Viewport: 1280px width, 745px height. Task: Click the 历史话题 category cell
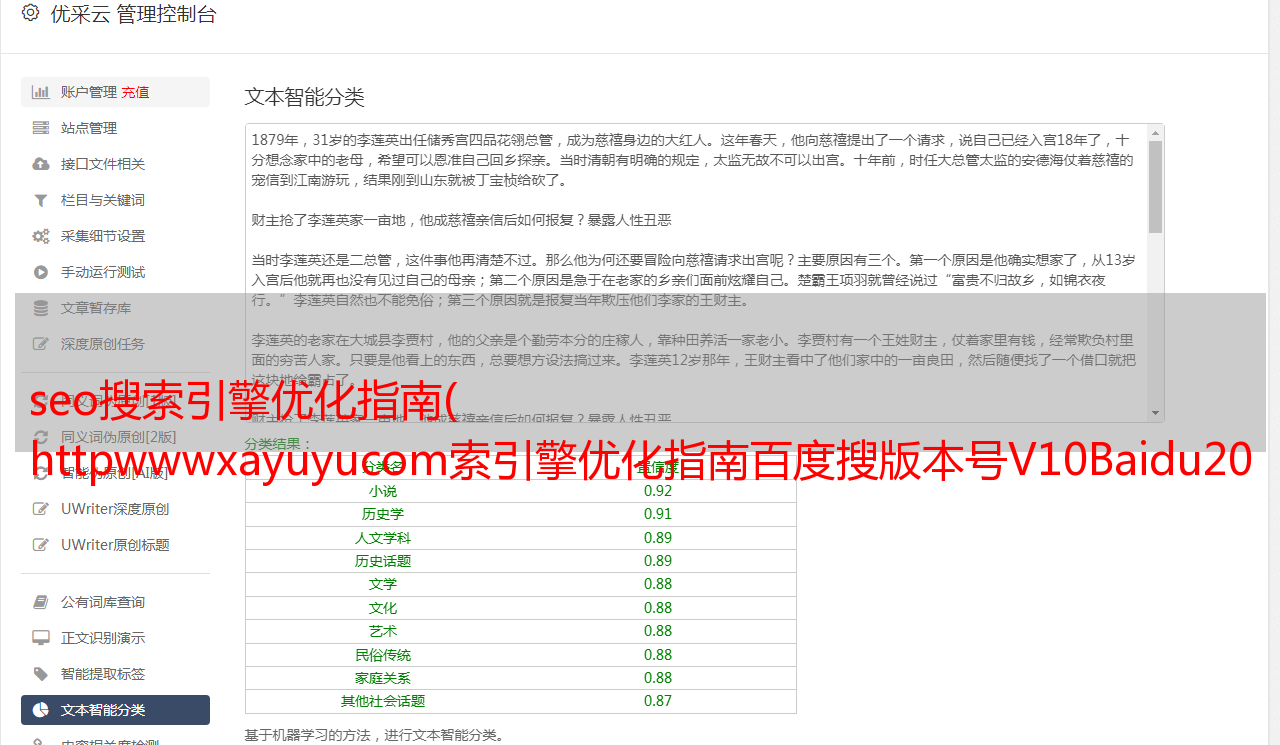[383, 561]
